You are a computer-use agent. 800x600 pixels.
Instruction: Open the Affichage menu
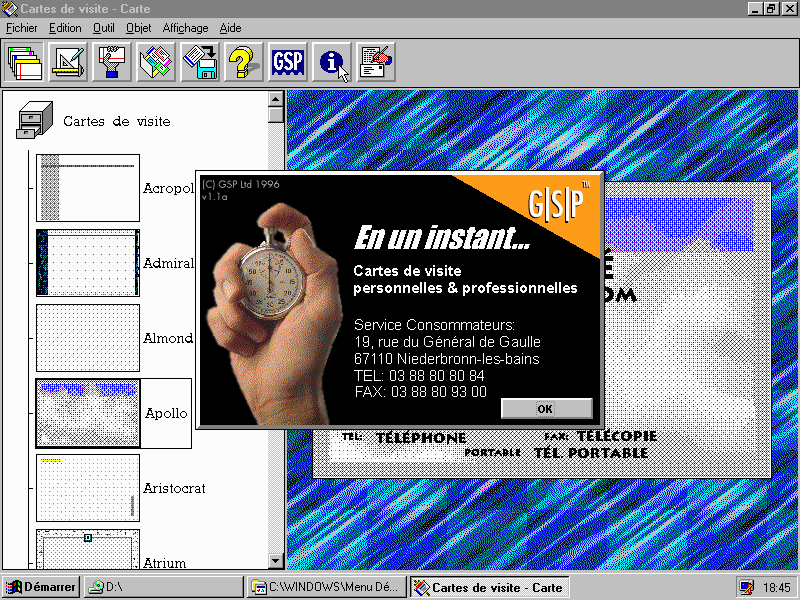tap(185, 28)
